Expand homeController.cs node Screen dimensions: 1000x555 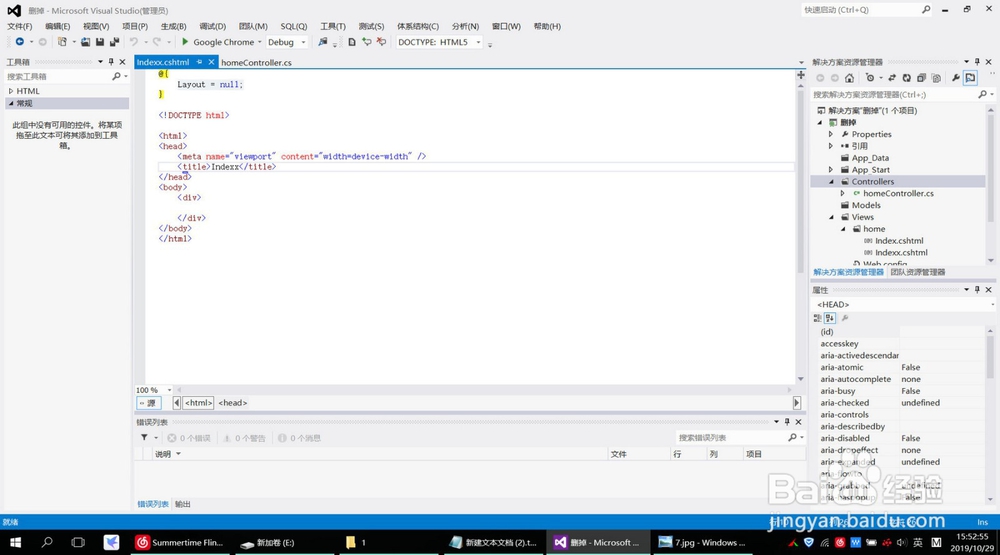(x=842, y=193)
